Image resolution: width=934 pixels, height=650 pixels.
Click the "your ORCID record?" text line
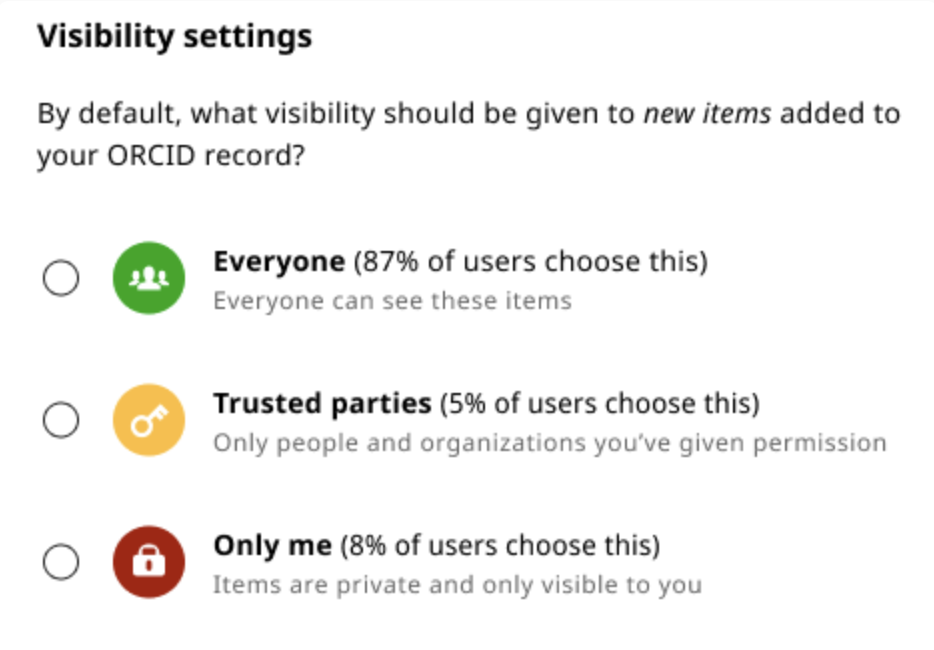click(171, 158)
